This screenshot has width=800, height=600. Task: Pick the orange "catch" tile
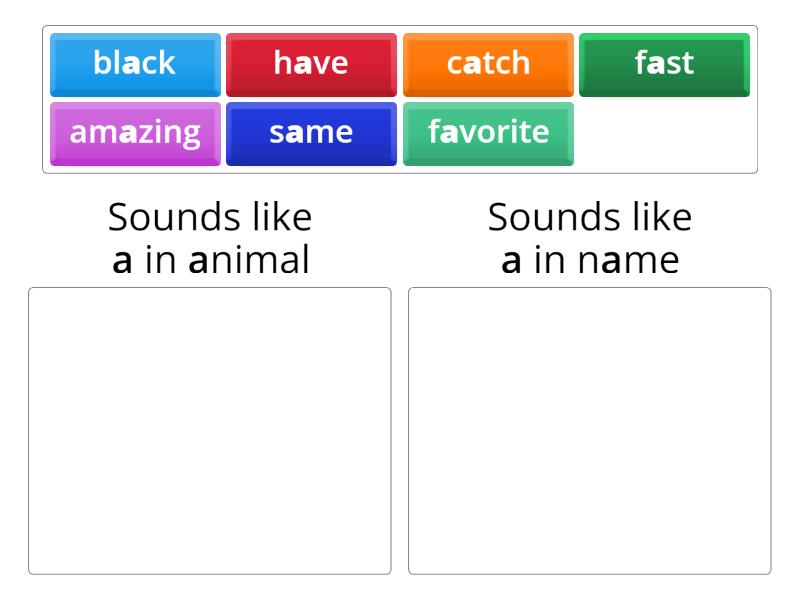[x=489, y=64]
